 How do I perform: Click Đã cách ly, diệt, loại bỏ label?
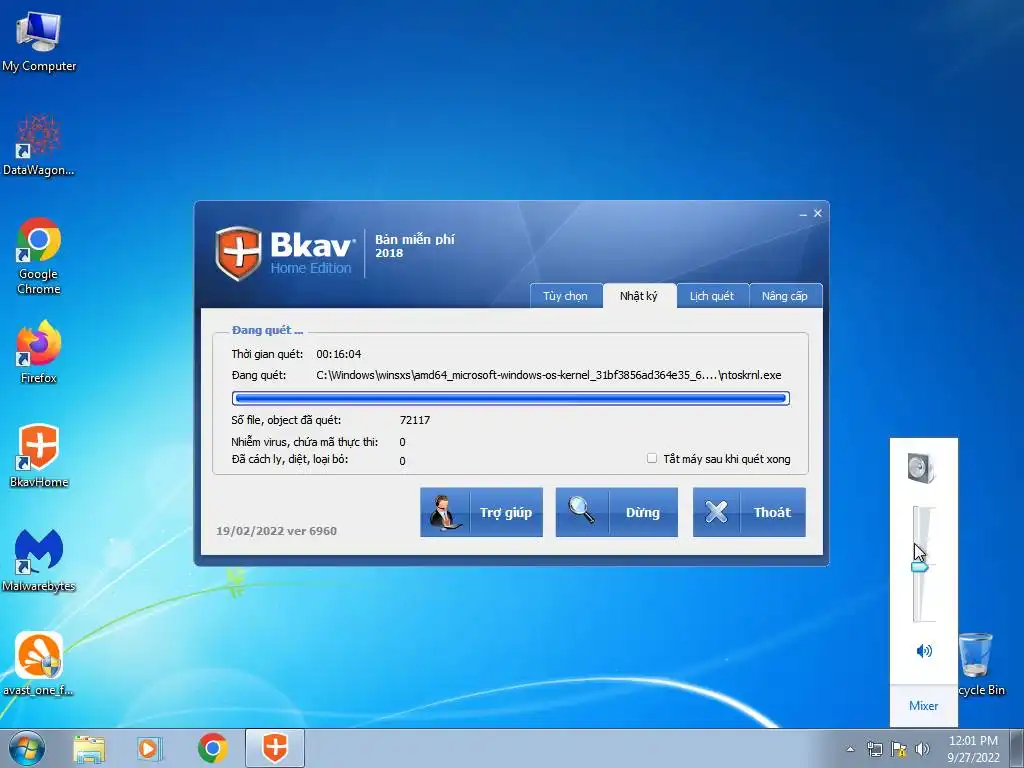(290, 459)
